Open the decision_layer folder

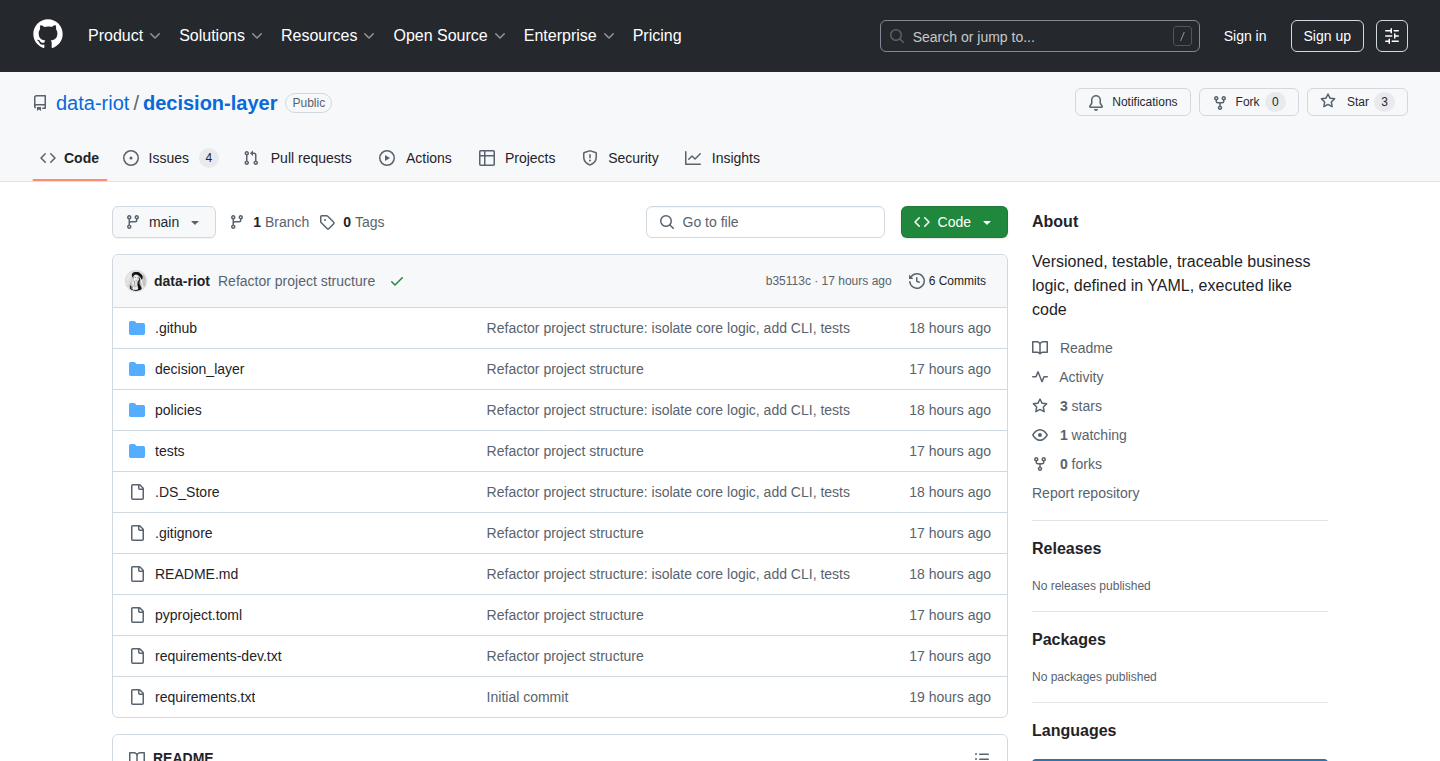point(200,369)
